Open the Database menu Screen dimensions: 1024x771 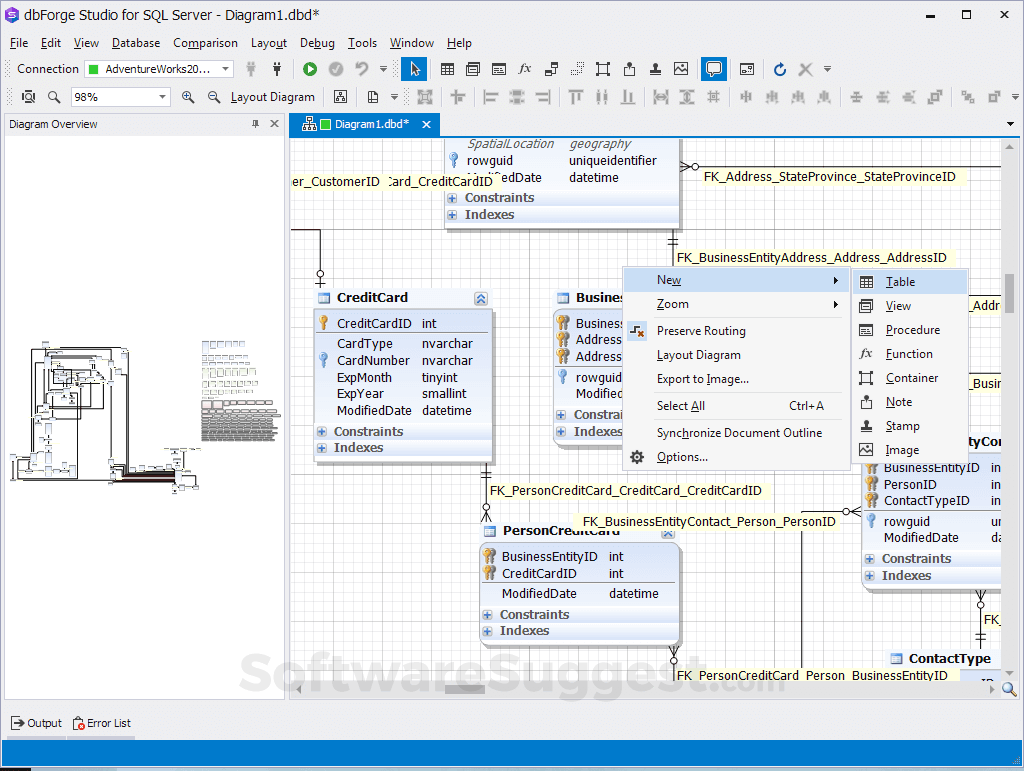135,43
